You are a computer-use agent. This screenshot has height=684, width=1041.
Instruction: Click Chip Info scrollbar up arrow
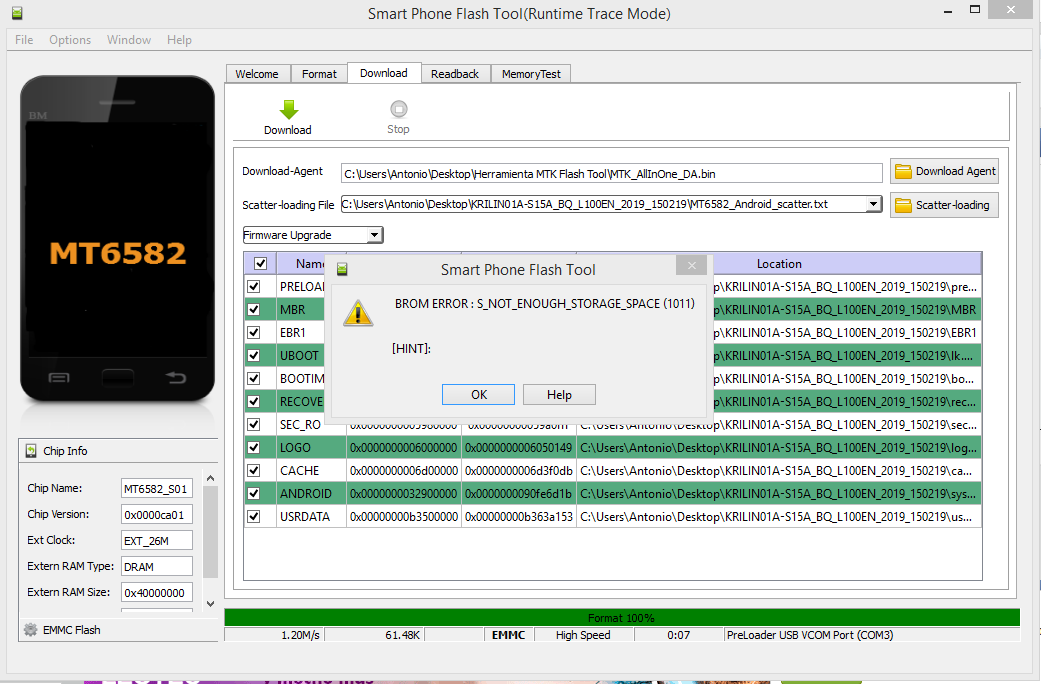click(x=210, y=478)
